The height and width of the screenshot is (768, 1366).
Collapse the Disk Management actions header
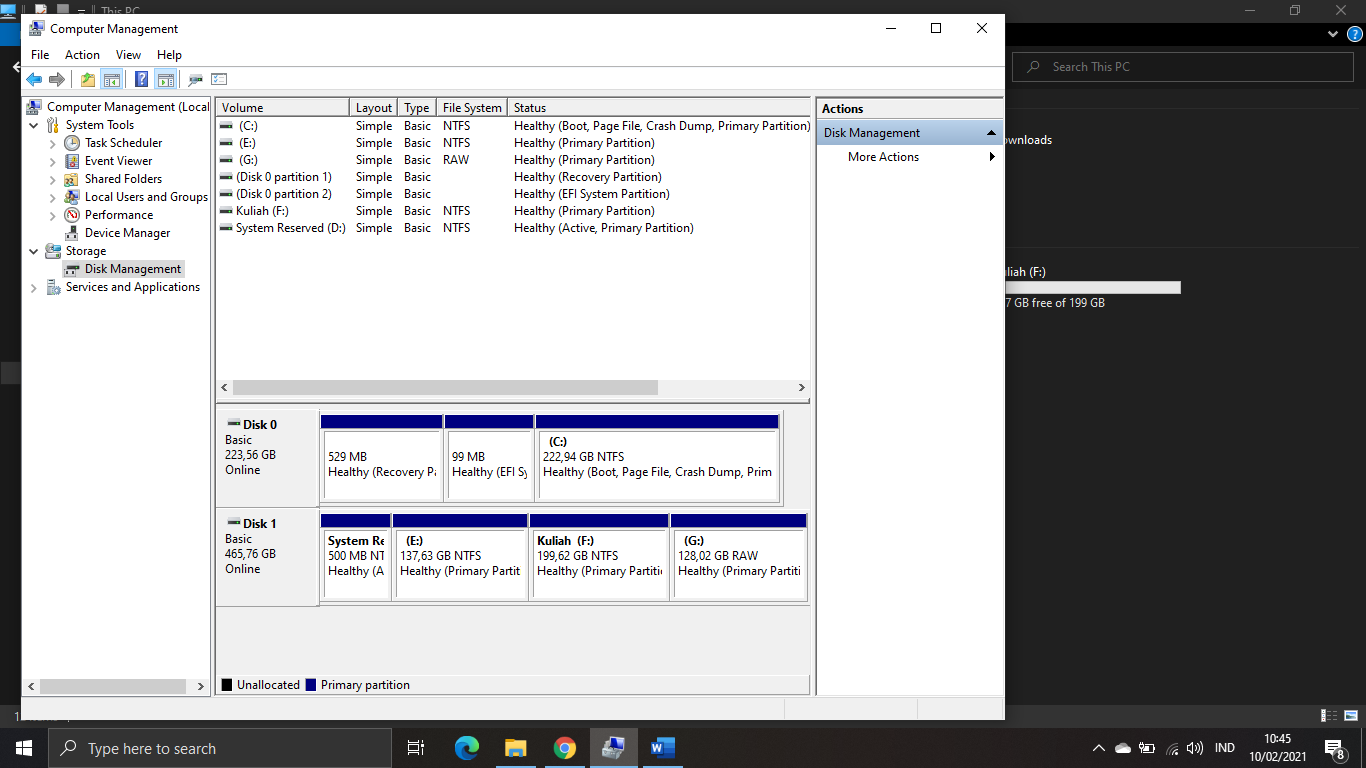pos(991,133)
